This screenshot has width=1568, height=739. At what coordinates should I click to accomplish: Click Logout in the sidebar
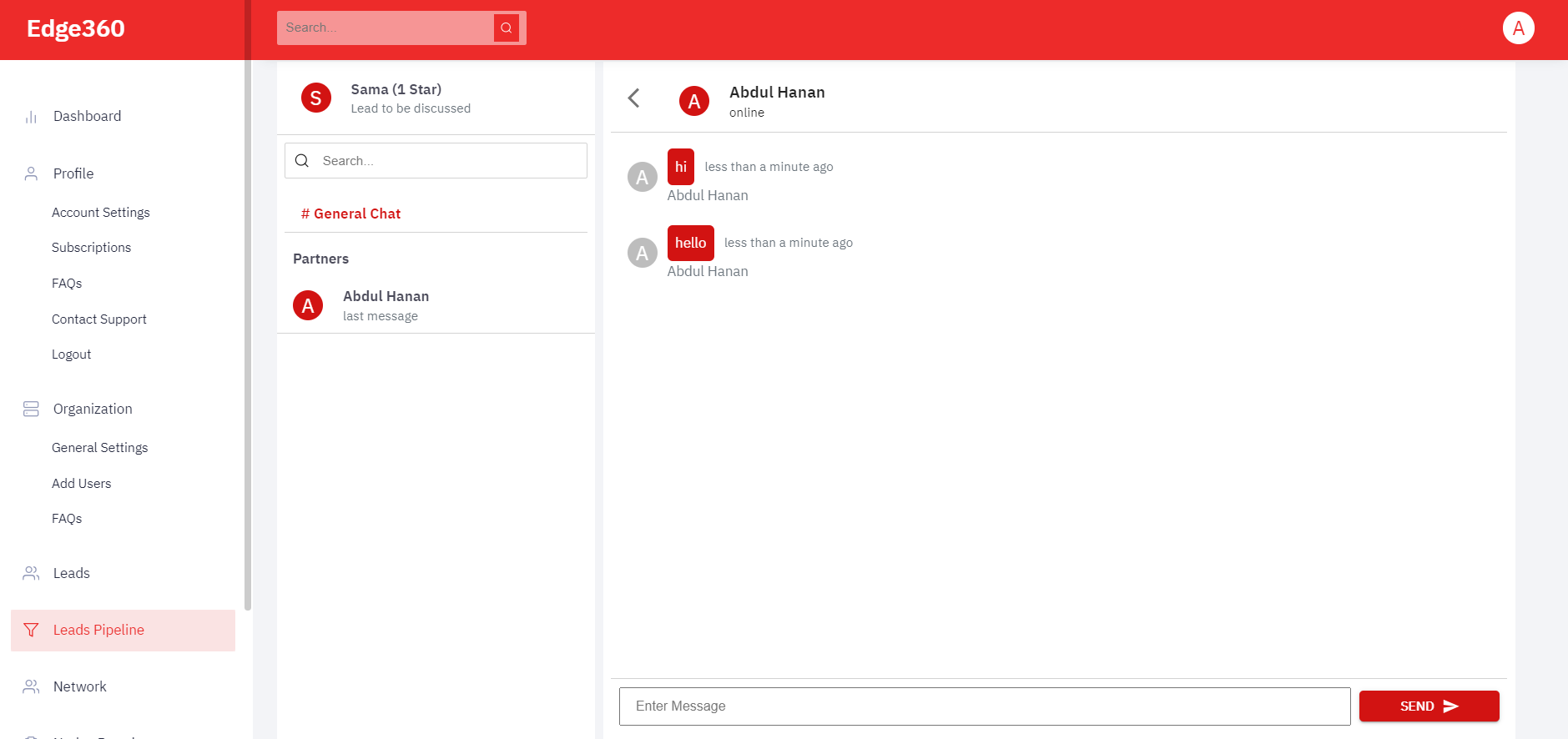pyautogui.click(x=72, y=354)
